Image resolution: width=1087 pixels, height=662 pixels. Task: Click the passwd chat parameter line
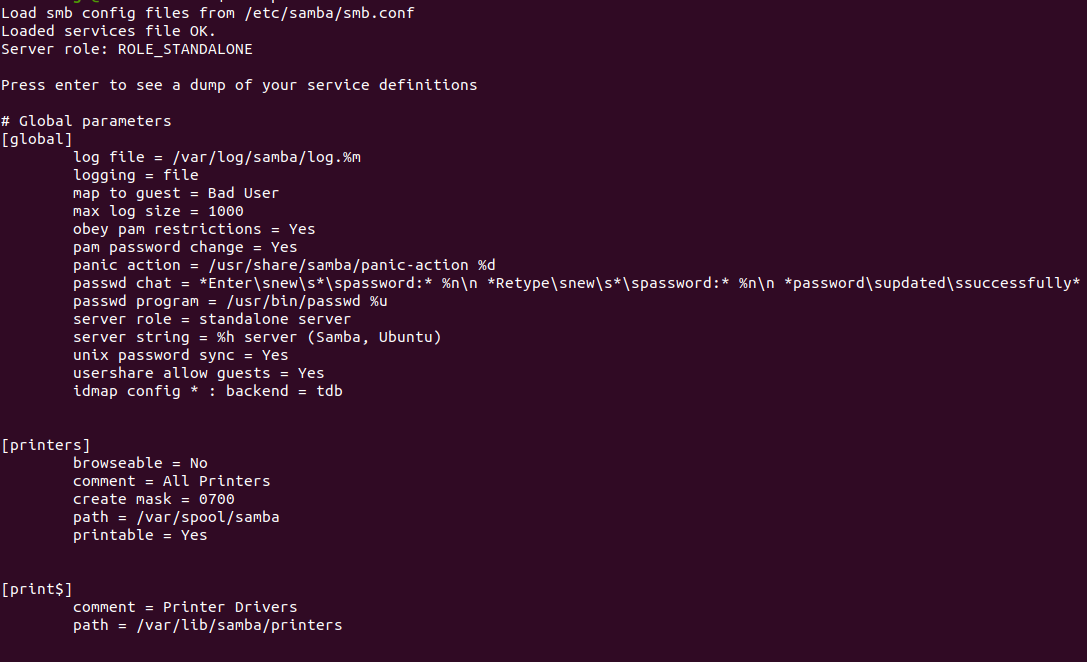[577, 284]
